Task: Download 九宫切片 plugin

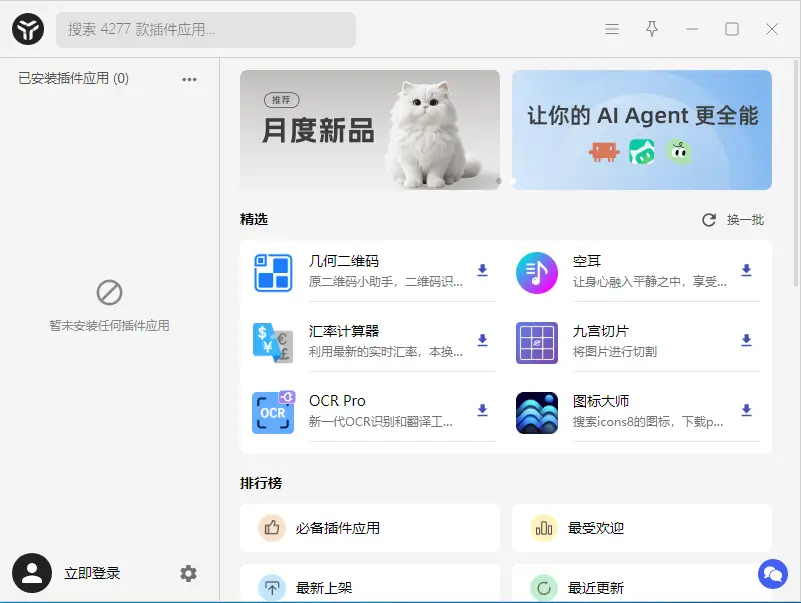Action: click(746, 340)
